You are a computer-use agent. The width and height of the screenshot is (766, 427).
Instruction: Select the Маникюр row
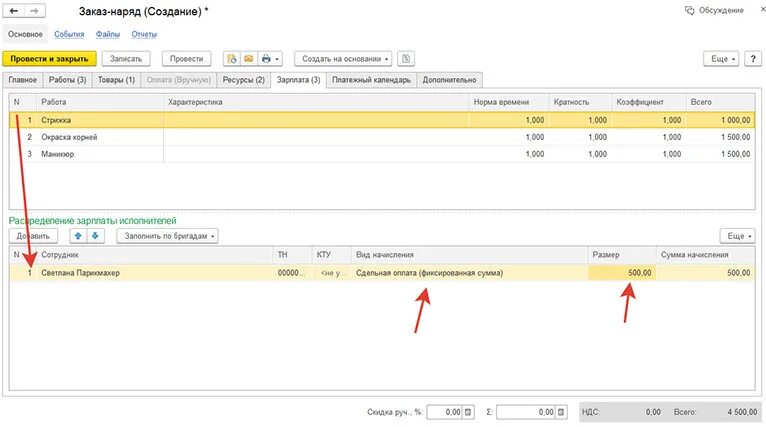pyautogui.click(x=382, y=154)
